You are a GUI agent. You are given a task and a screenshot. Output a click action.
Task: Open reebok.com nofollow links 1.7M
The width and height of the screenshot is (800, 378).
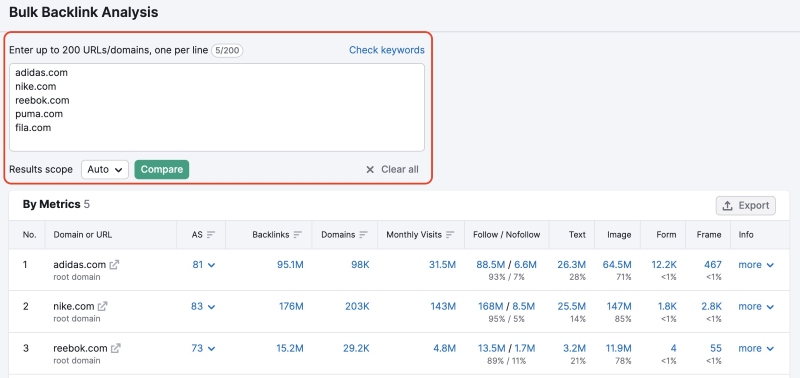524,348
